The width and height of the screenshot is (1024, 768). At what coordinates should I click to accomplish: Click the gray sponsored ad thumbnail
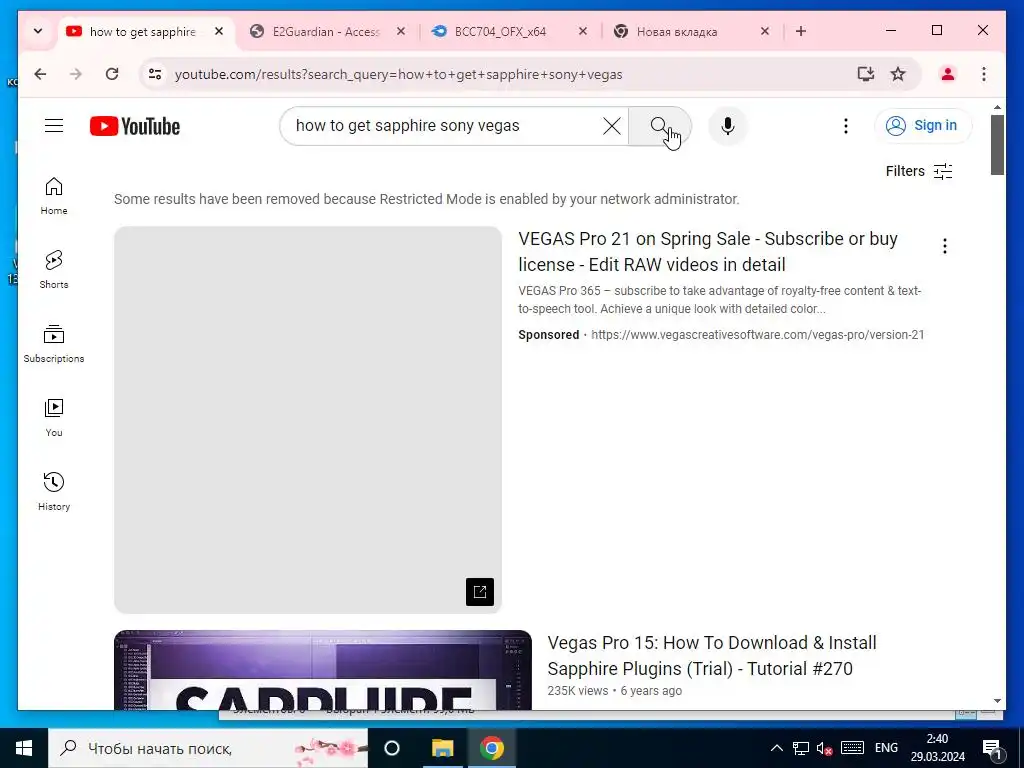coord(308,419)
